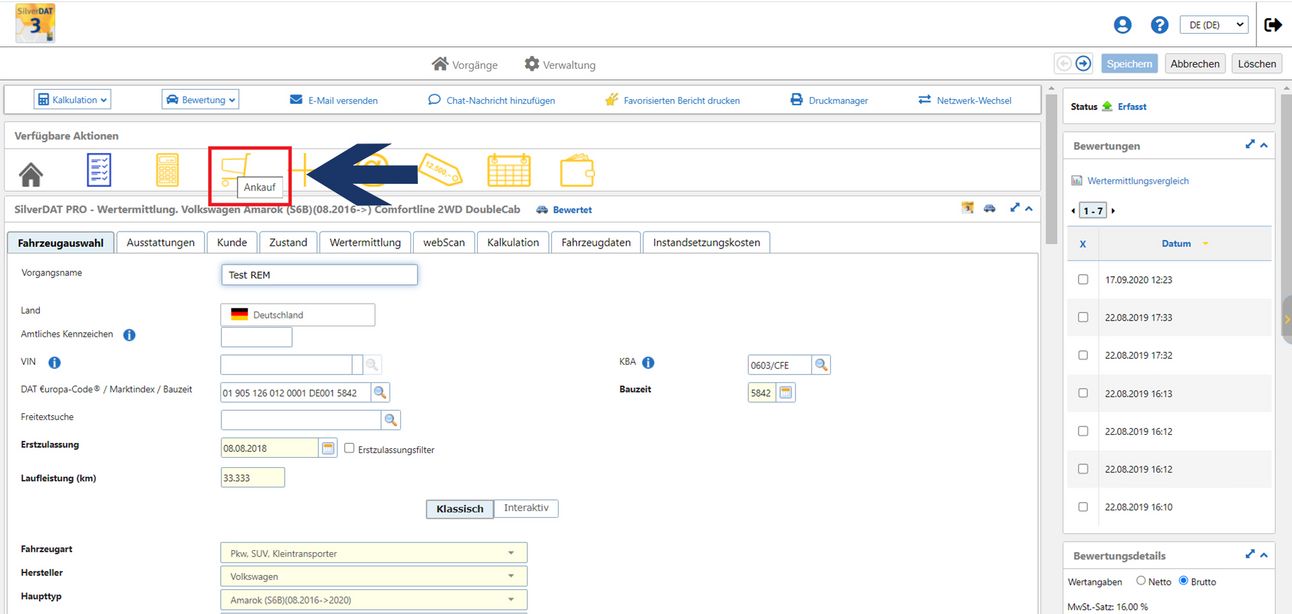This screenshot has width=1292, height=614.
Task: Open the DE (DE) language selector
Action: click(1214, 25)
